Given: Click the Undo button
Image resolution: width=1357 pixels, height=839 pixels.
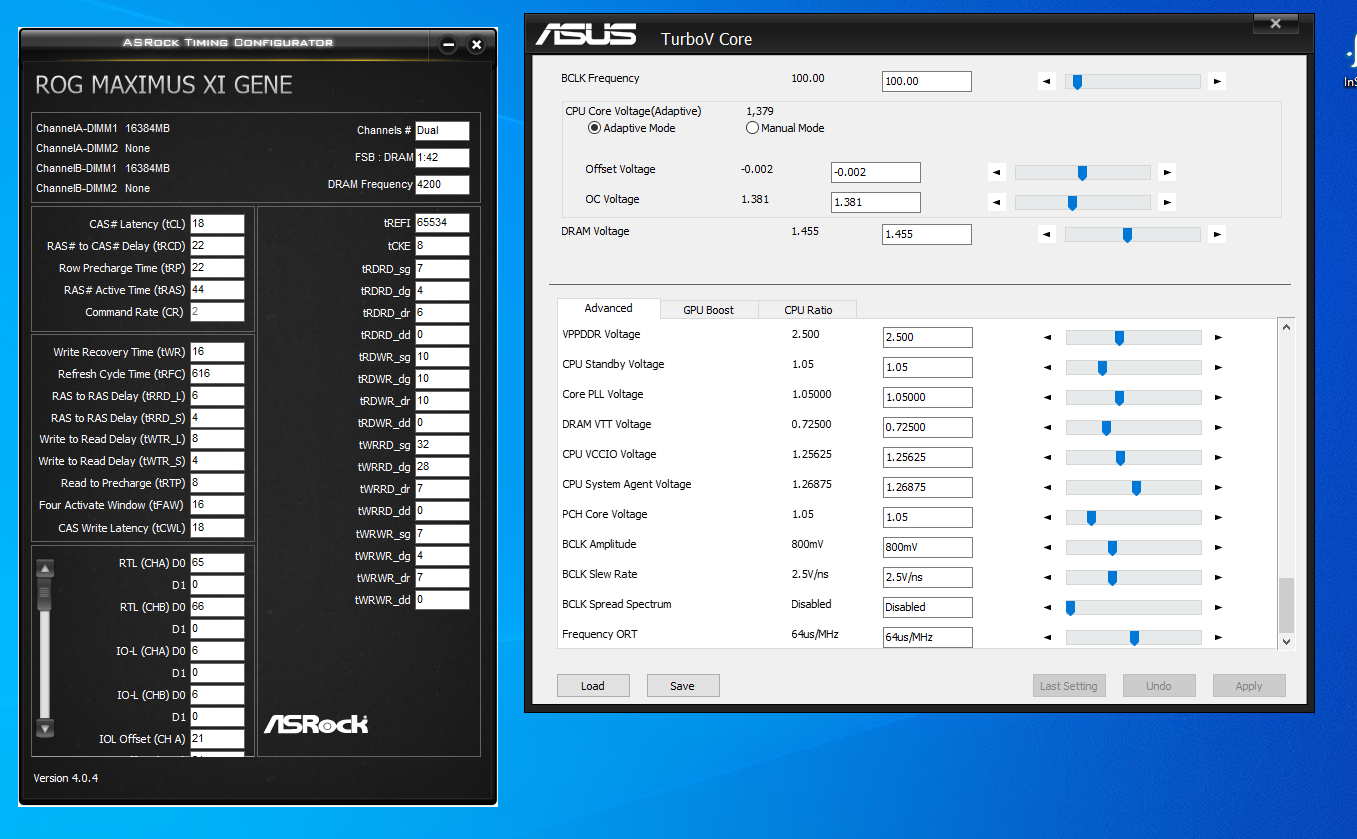Looking at the screenshot, I should (x=1159, y=686).
